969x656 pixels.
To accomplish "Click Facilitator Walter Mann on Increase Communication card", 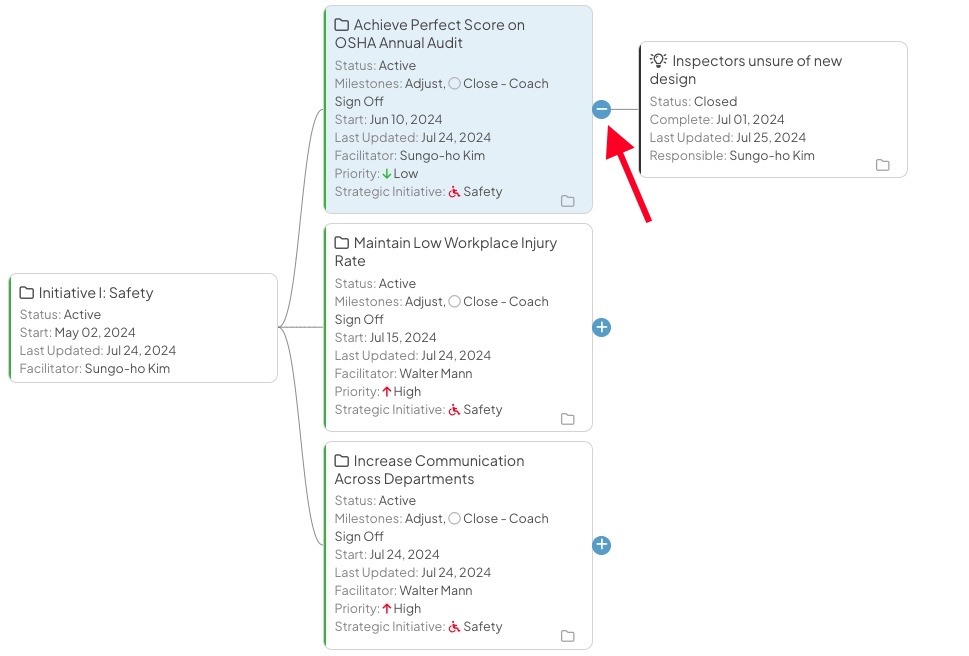I will pos(404,591).
